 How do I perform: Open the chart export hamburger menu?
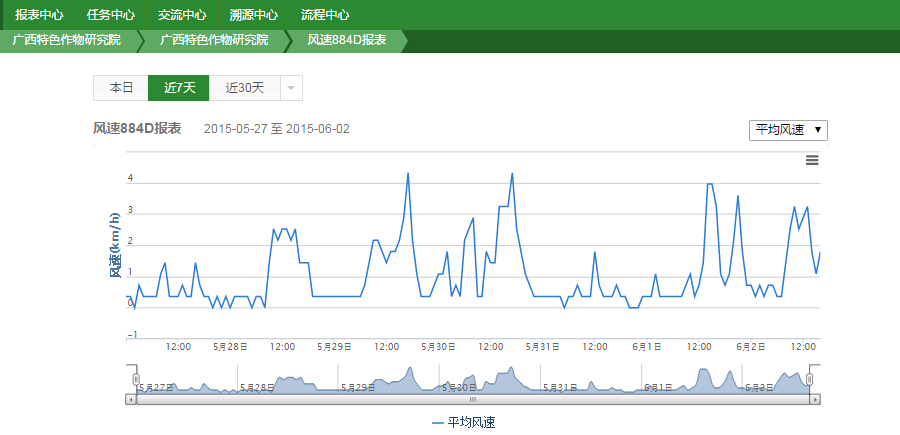(x=812, y=160)
